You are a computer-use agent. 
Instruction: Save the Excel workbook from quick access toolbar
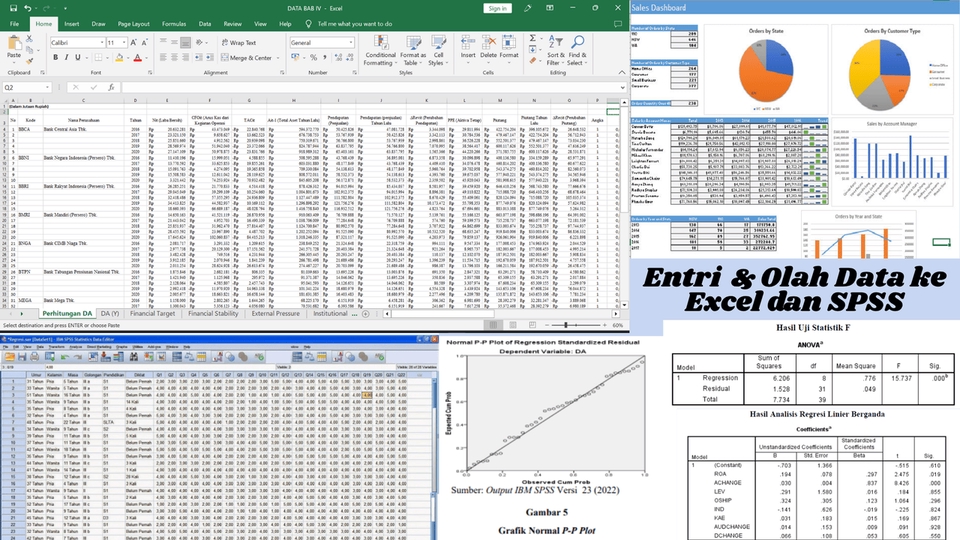point(13,8)
